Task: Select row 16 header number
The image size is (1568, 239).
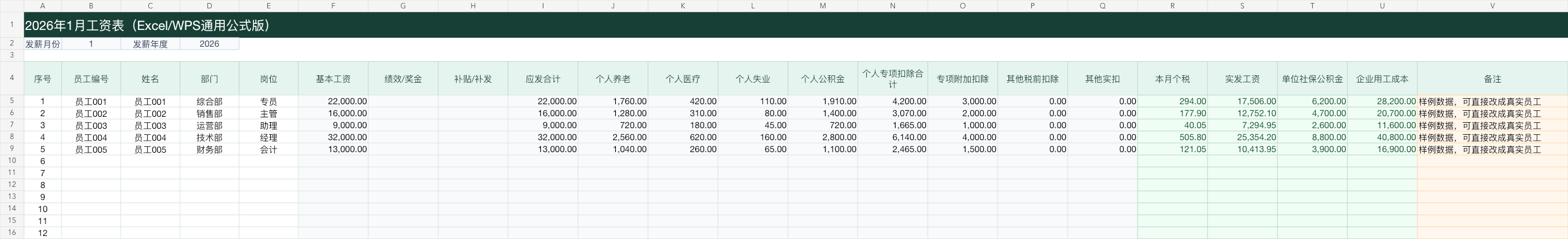Action: point(11,232)
